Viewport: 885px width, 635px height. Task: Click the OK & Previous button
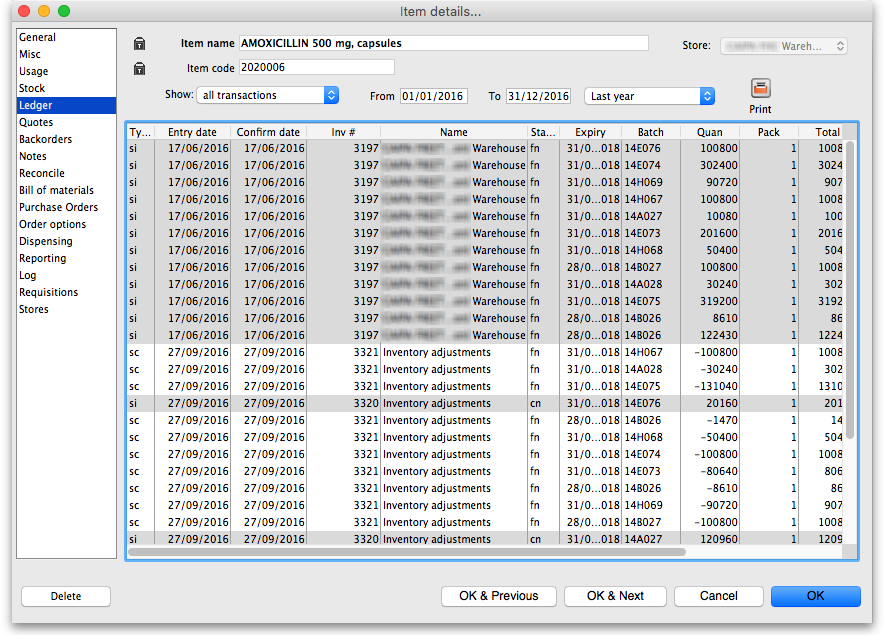(498, 596)
